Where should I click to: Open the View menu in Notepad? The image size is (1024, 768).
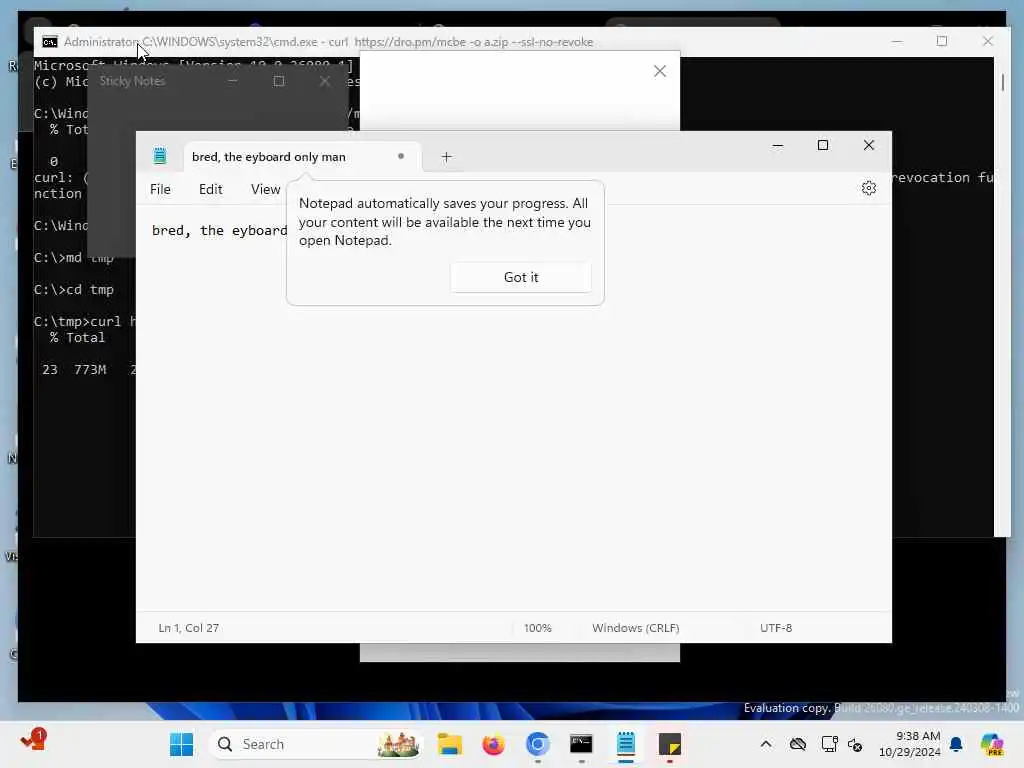pos(265,189)
